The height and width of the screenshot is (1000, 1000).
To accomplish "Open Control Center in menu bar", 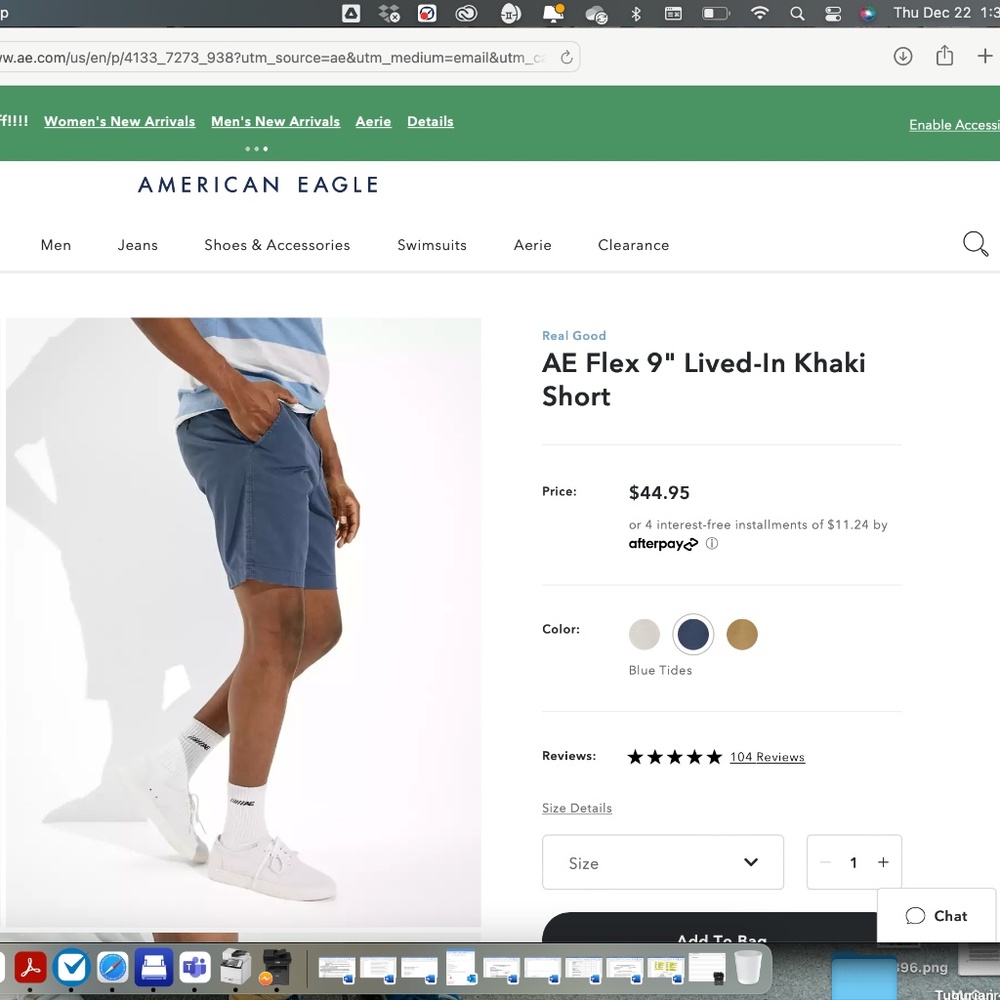I will (x=833, y=13).
